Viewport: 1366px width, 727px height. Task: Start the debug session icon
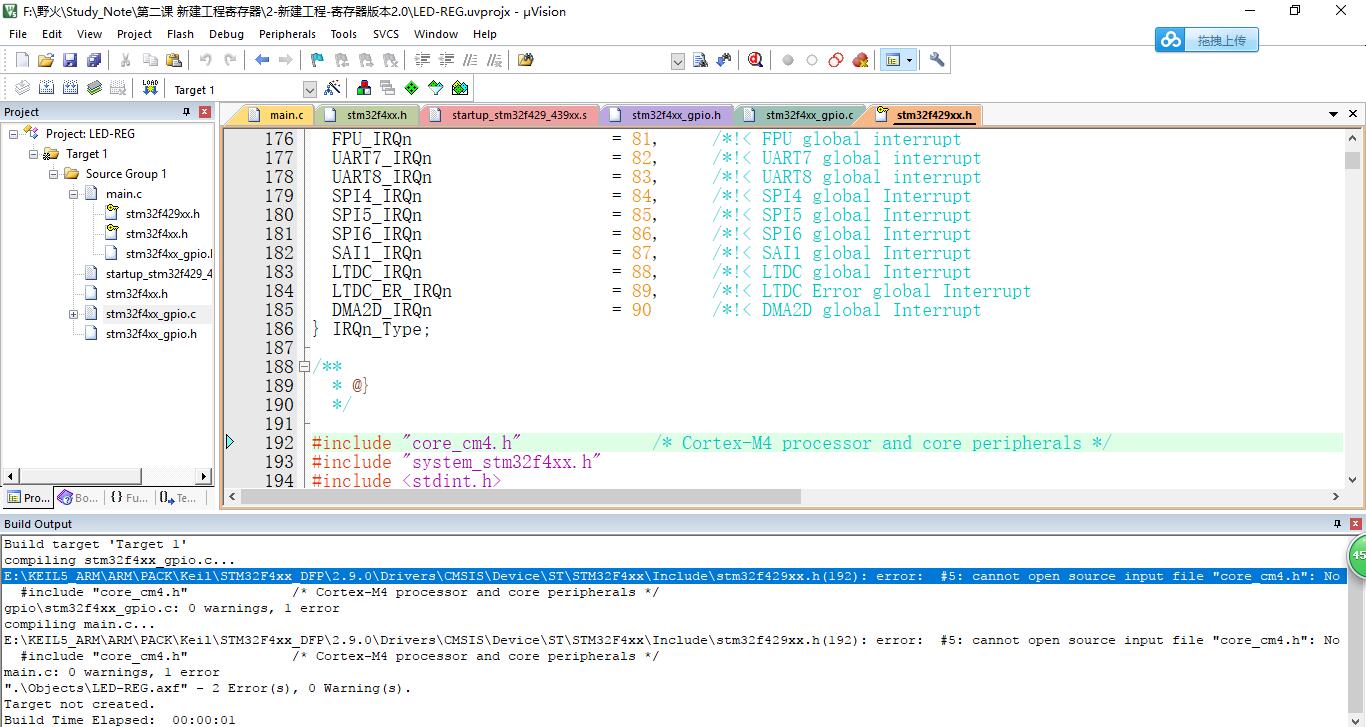coord(755,60)
